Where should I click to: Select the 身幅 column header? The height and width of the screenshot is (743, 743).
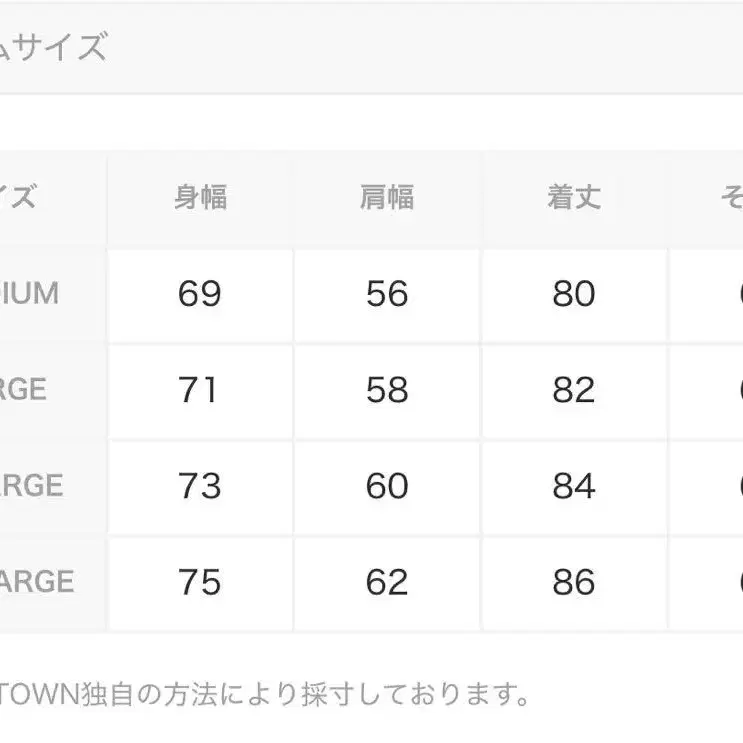200,197
